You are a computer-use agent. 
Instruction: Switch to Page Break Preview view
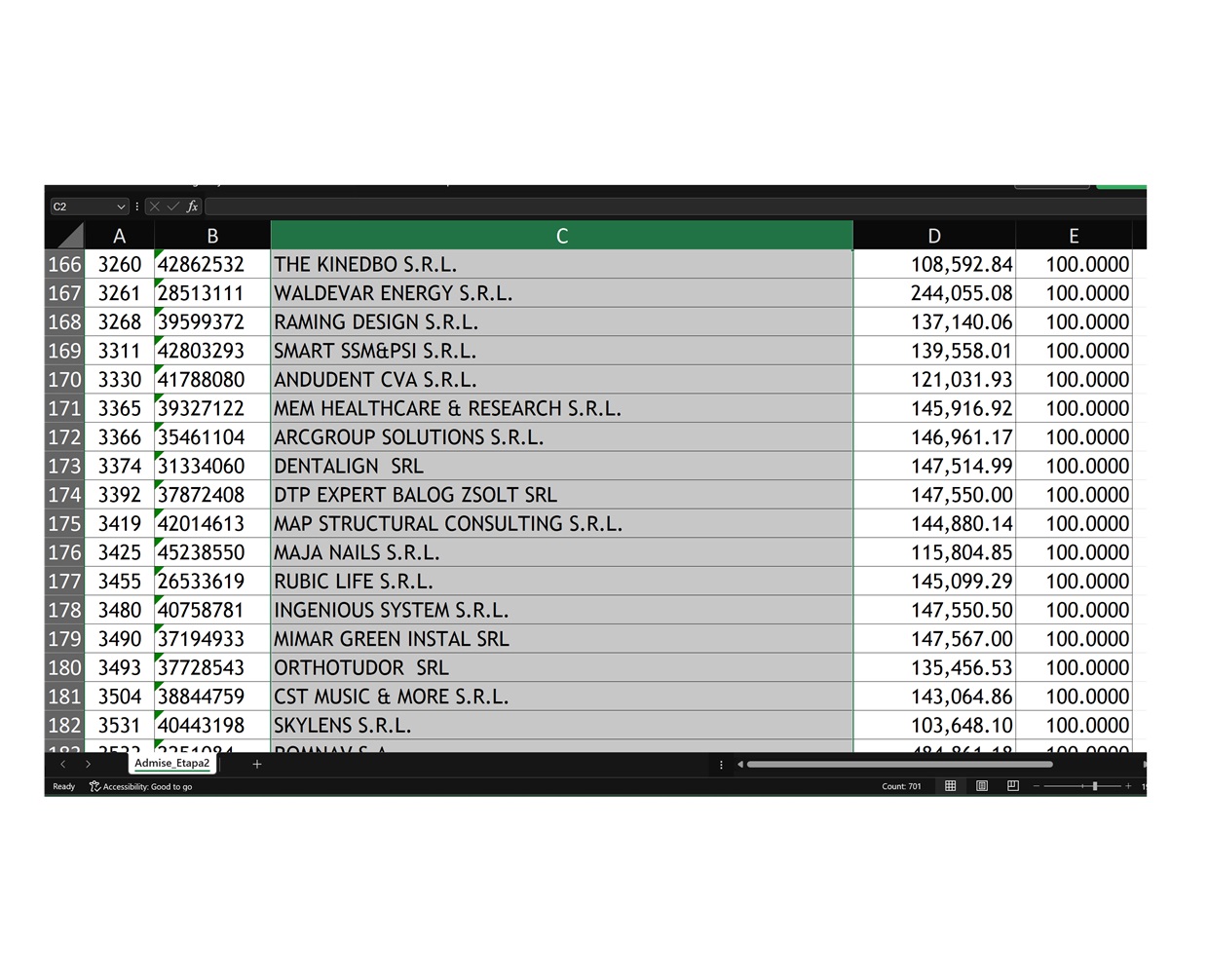pyautogui.click(x=1013, y=786)
